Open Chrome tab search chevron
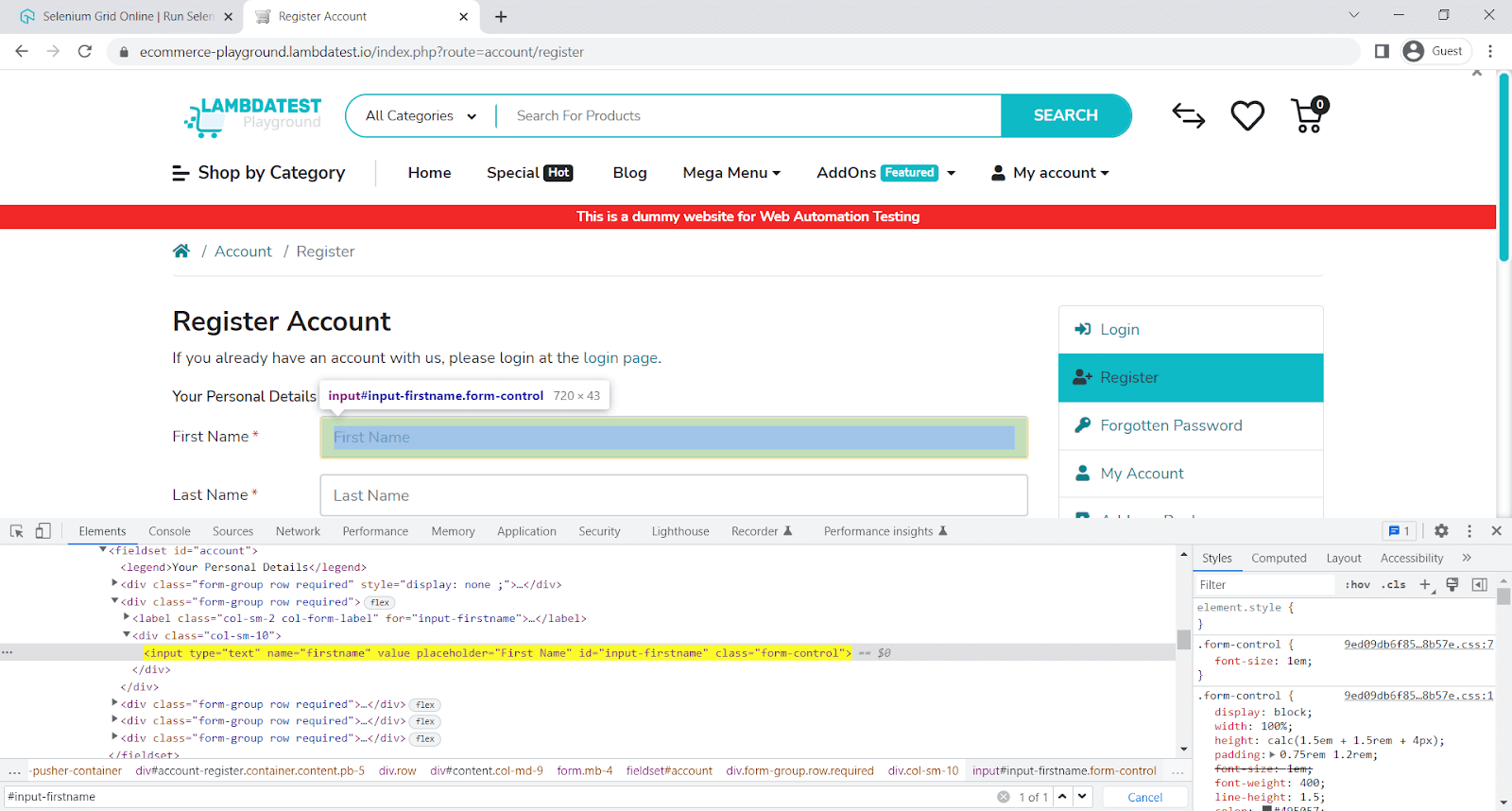 click(x=1353, y=15)
